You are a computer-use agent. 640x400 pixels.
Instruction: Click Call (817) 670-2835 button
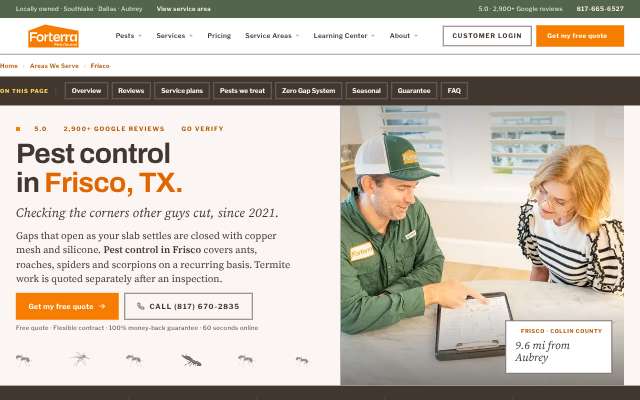[189, 306]
